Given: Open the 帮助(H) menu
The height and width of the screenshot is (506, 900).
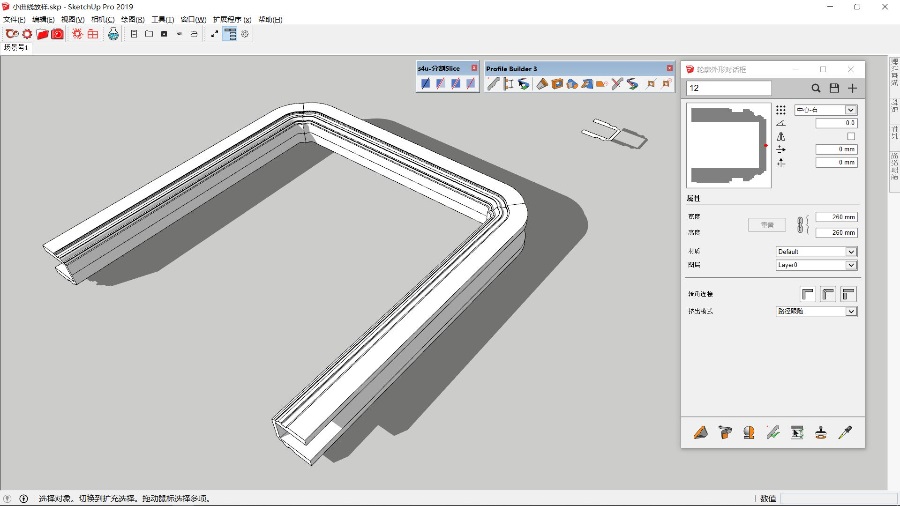Looking at the screenshot, I should coord(270,20).
